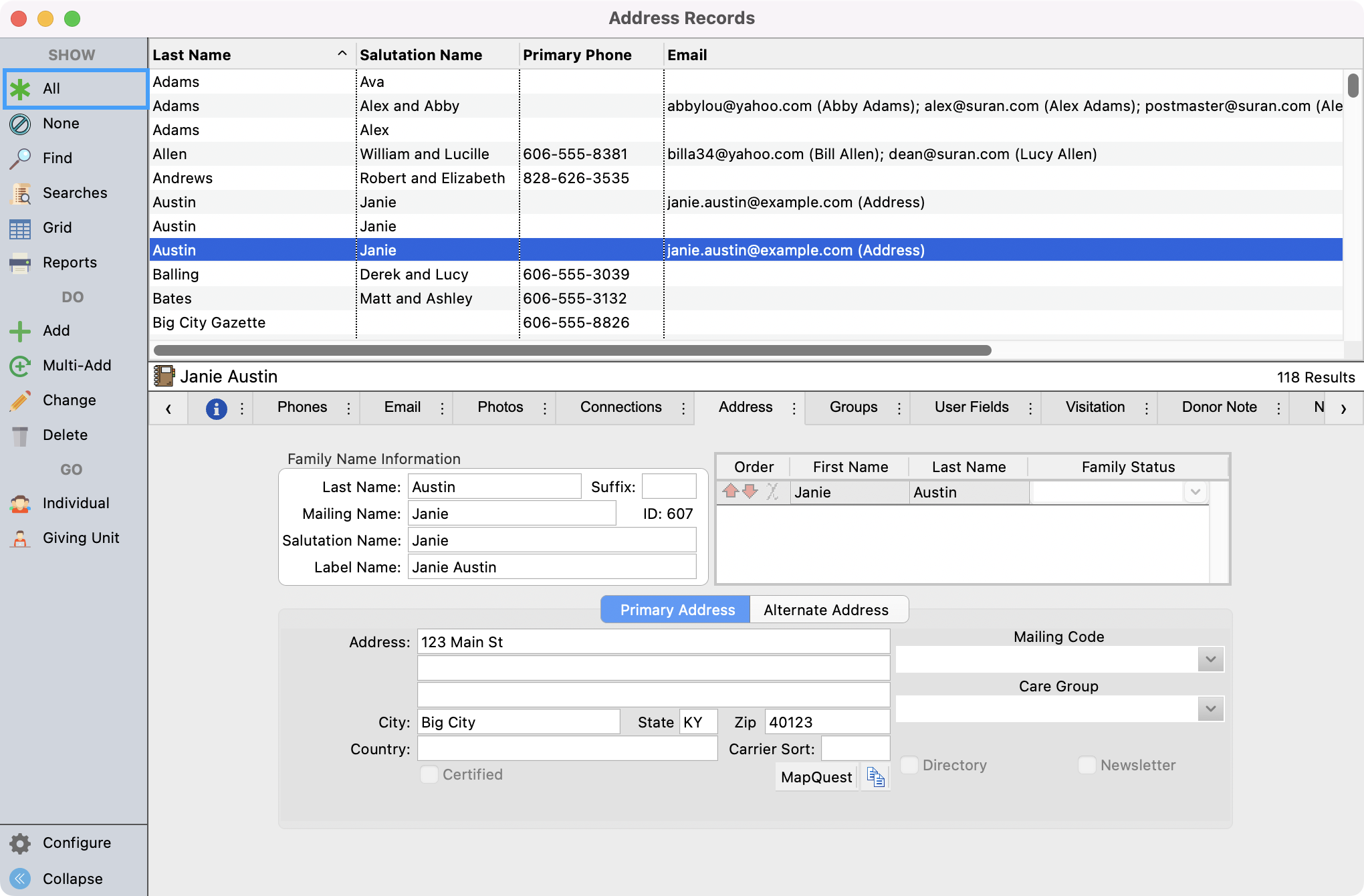Image resolution: width=1364 pixels, height=896 pixels.
Task: Open the Giving Unit icon
Action: point(20,538)
